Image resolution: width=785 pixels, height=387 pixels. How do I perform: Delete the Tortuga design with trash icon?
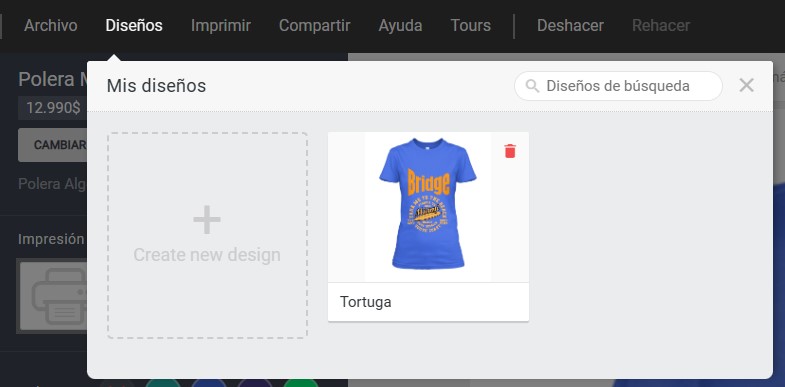click(x=510, y=151)
